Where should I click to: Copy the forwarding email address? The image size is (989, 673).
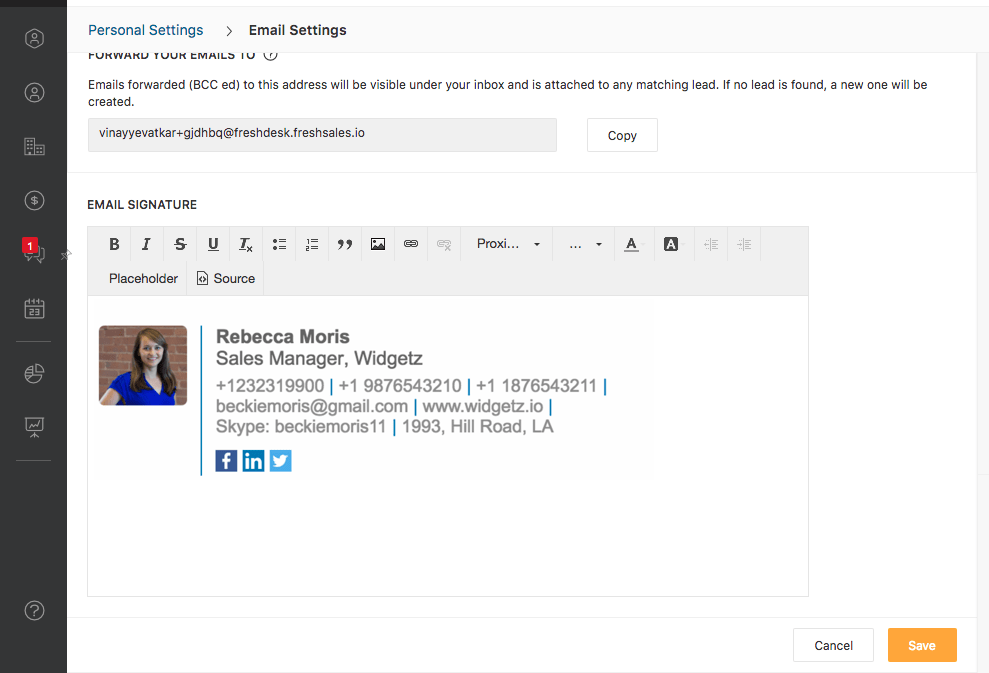tap(622, 135)
